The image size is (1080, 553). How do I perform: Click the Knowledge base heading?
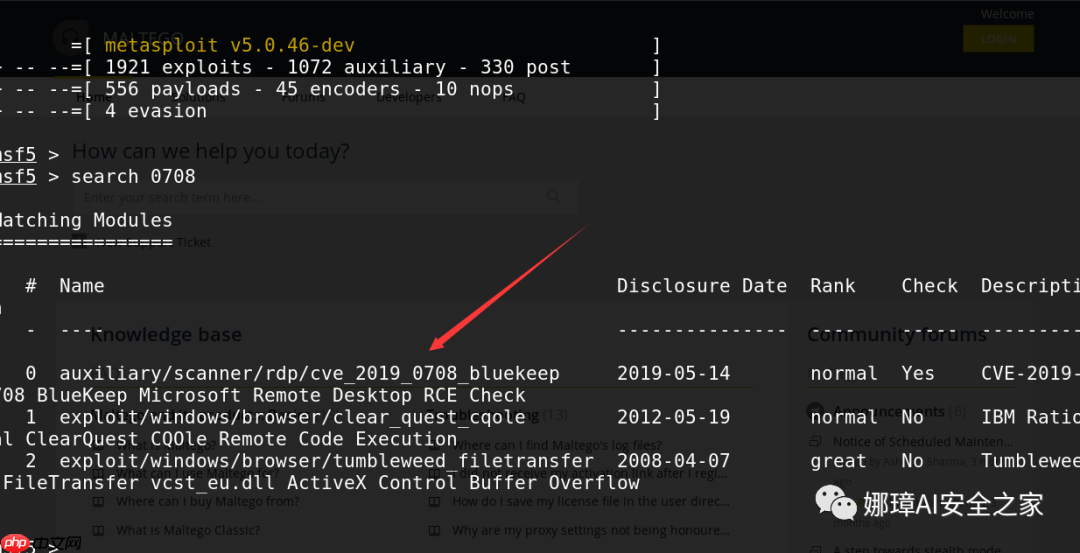click(x=166, y=335)
